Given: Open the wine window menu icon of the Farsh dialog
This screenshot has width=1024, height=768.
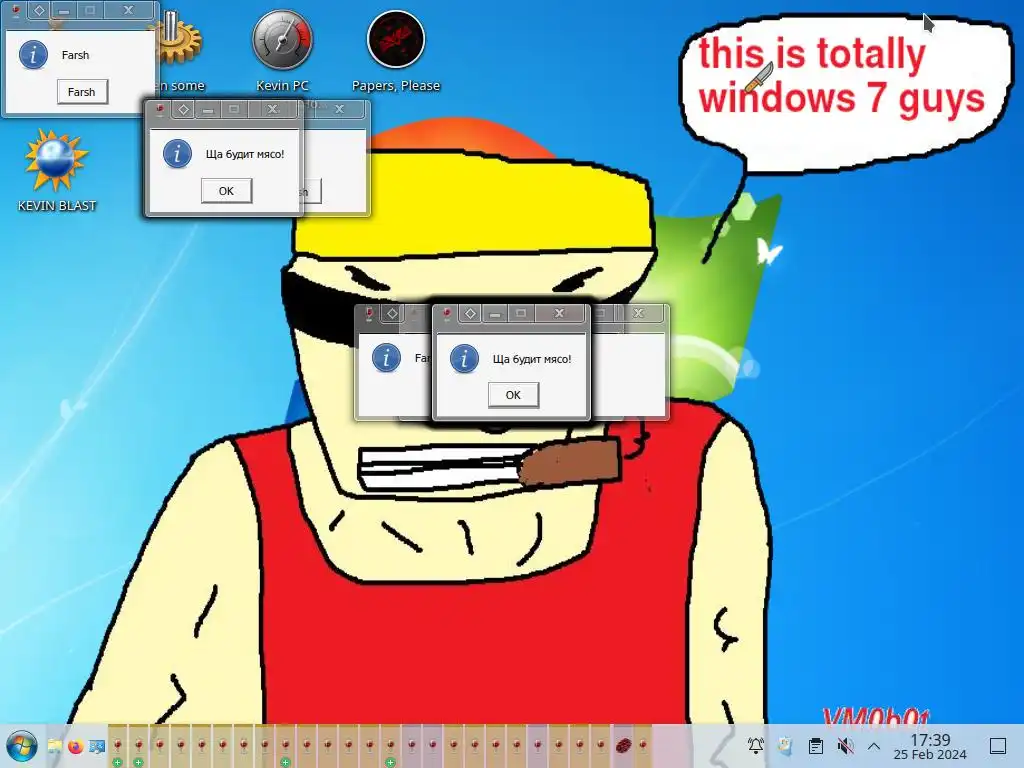Looking at the screenshot, I should pos(16,10).
